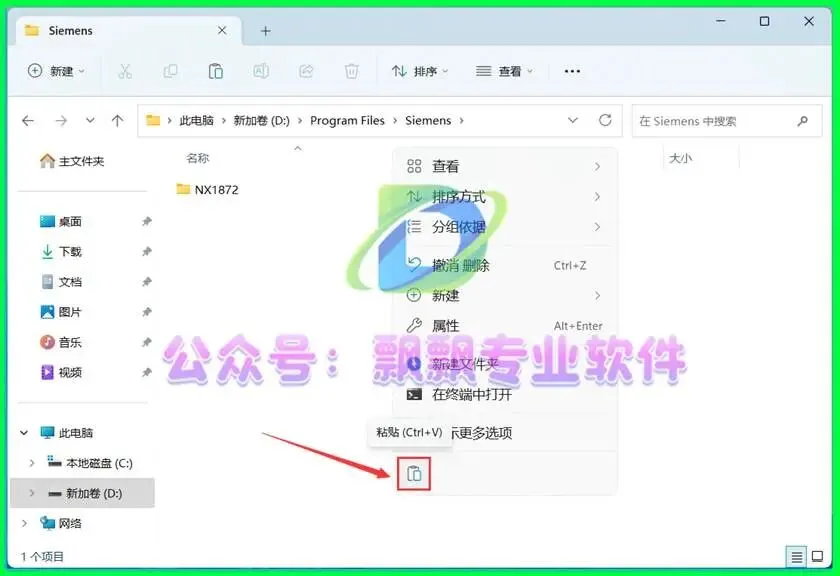Select 网络 in navigation tree

pos(61,523)
